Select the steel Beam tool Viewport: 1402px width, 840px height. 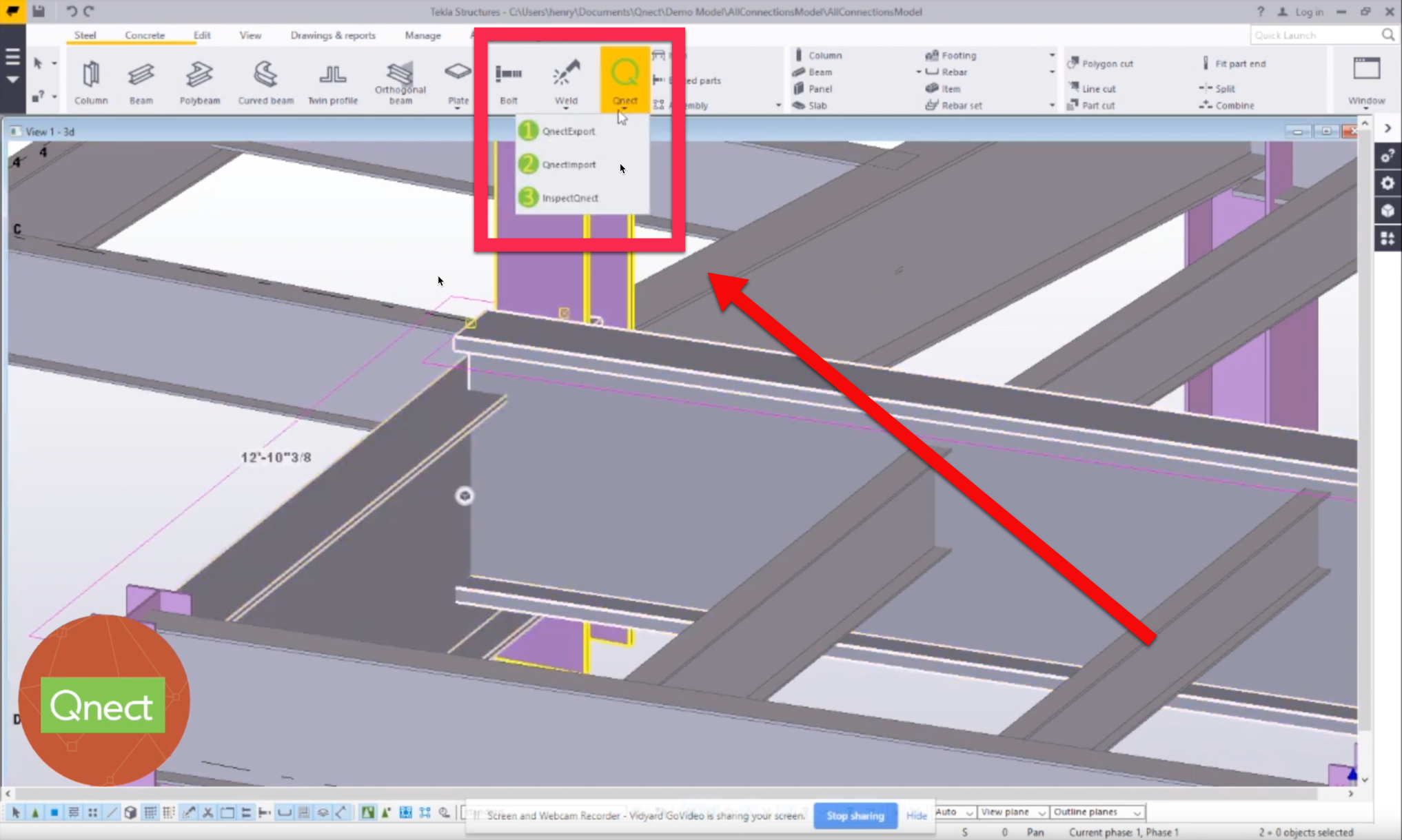(x=141, y=81)
